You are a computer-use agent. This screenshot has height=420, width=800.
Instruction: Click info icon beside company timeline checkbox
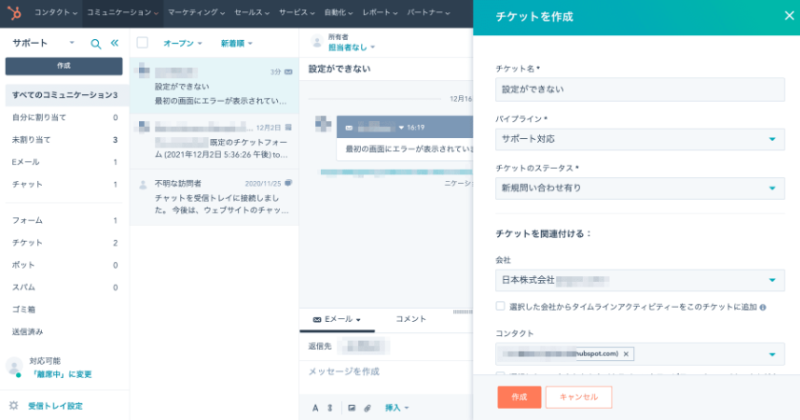(763, 307)
